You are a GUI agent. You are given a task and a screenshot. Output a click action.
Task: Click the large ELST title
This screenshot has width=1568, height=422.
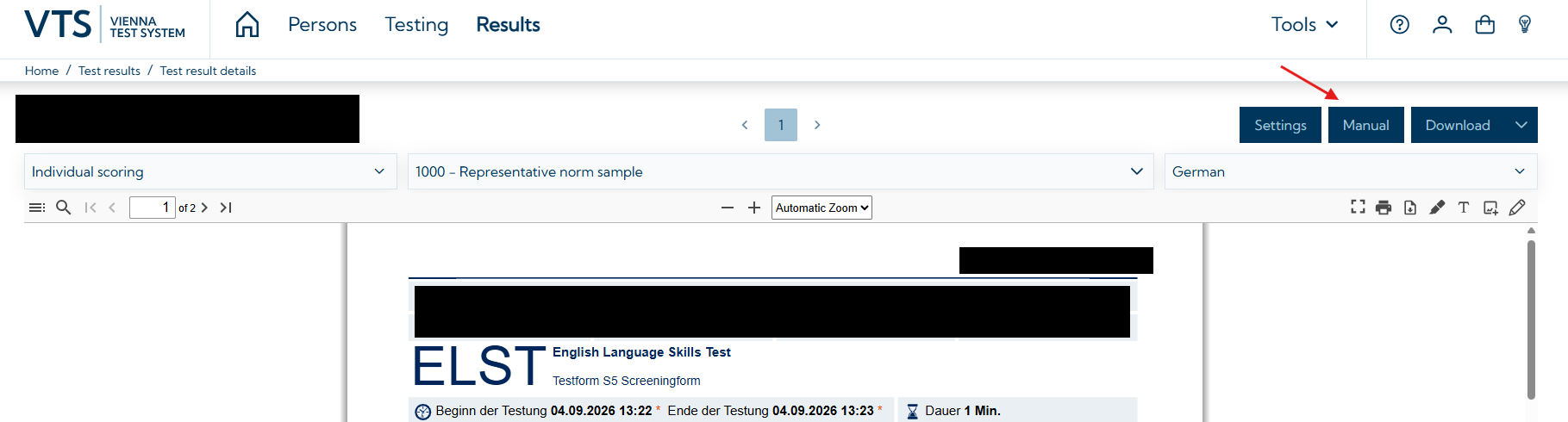coord(479,366)
